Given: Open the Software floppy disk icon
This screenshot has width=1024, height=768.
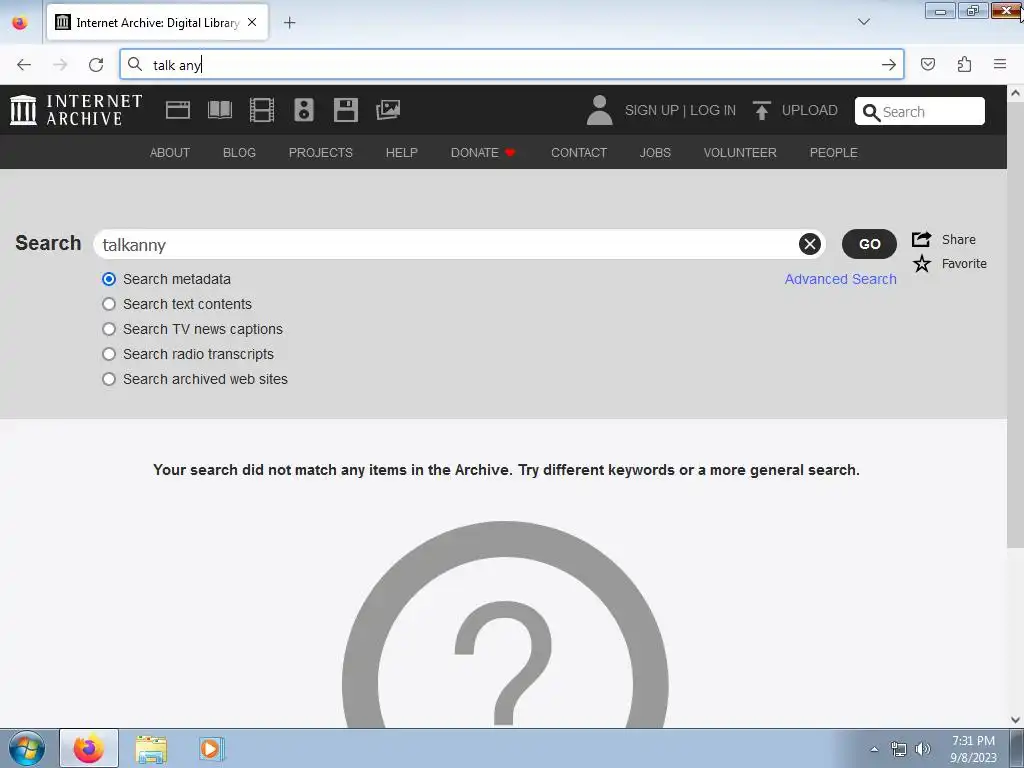Looking at the screenshot, I should tap(345, 110).
